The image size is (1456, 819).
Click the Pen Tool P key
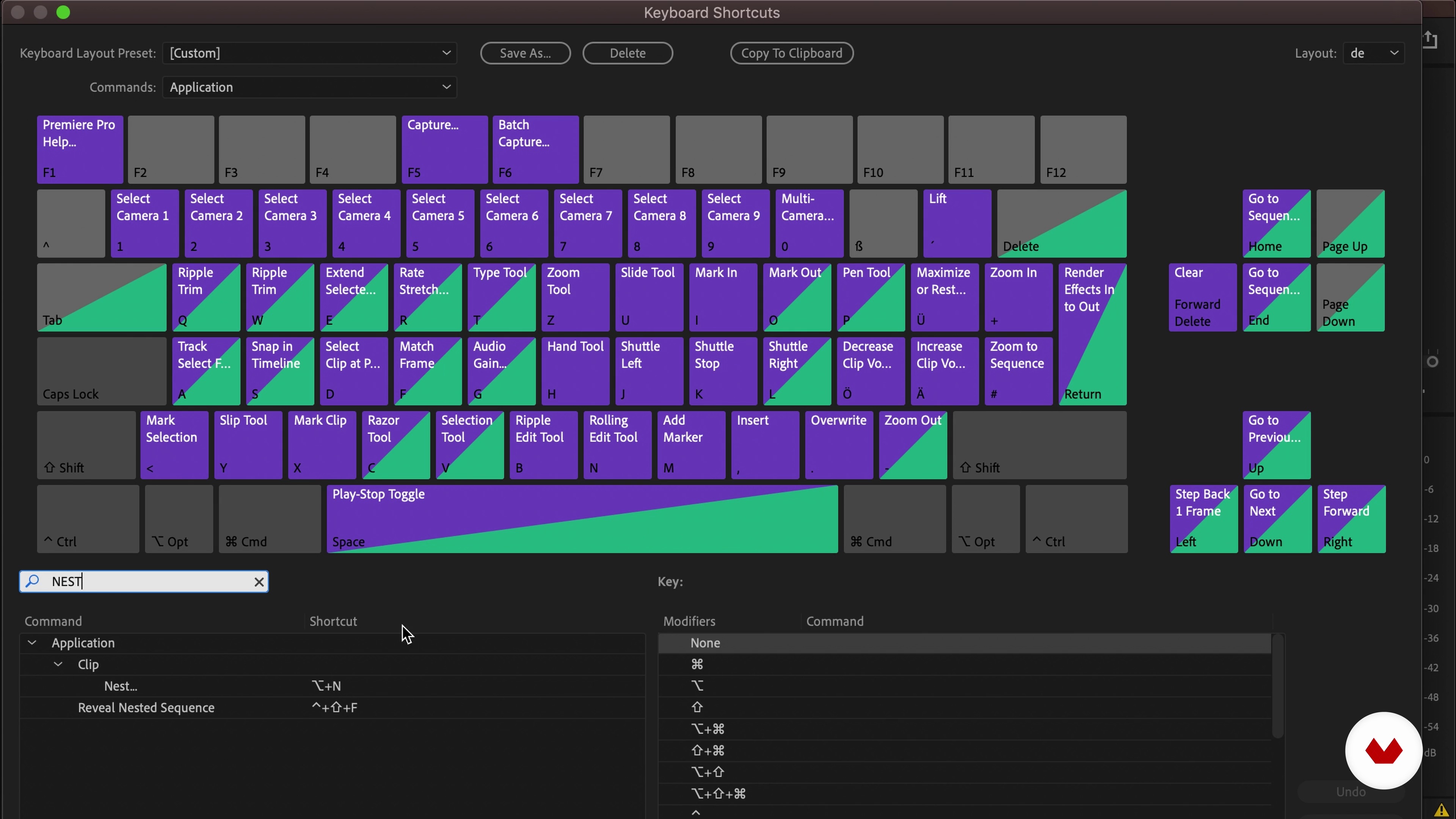(x=871, y=297)
